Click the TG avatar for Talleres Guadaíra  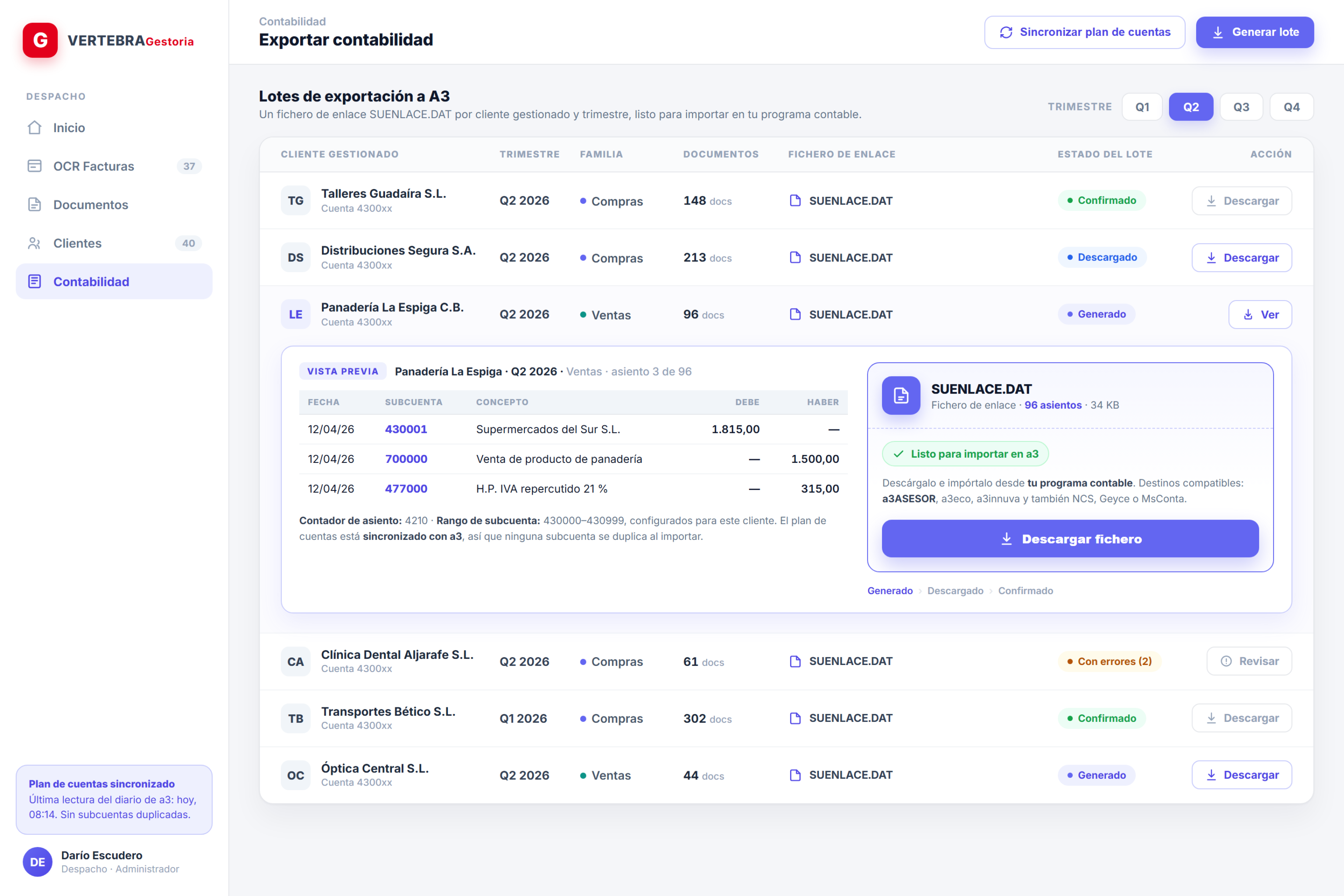(295, 201)
